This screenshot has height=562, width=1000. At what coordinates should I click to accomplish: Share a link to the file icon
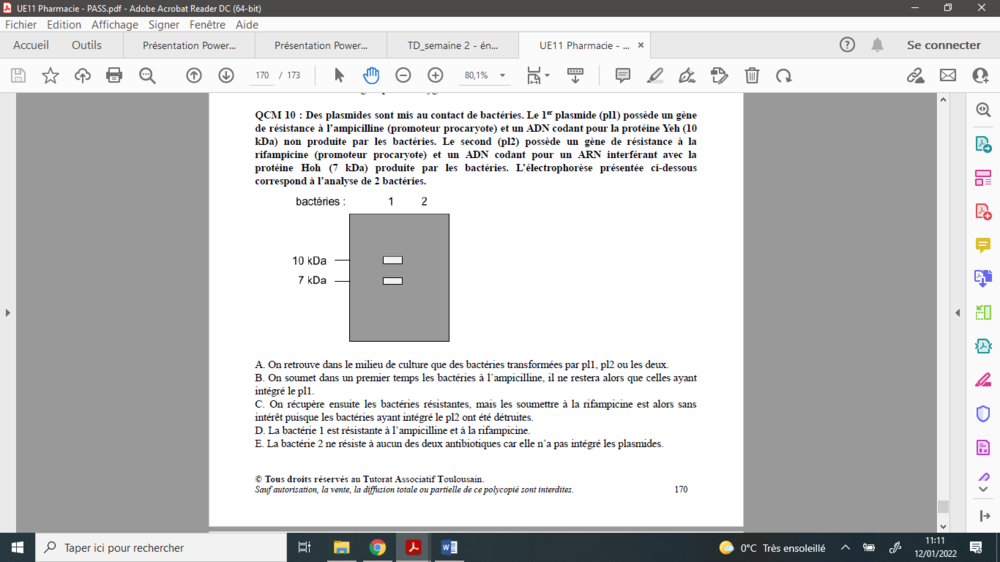point(915,75)
